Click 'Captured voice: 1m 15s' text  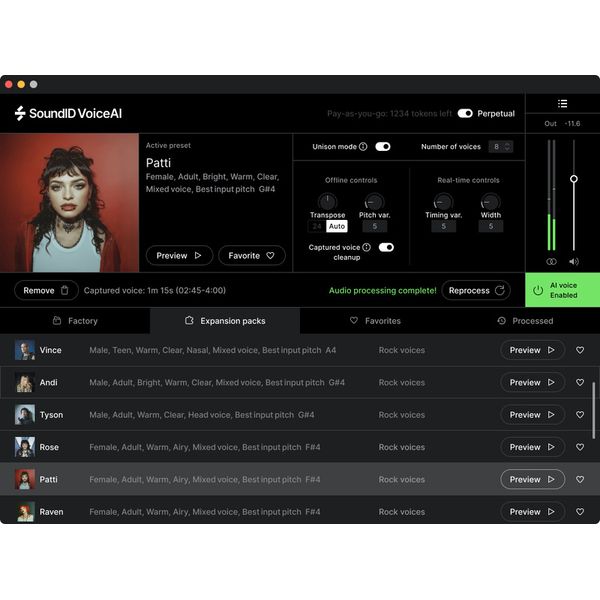(155, 290)
